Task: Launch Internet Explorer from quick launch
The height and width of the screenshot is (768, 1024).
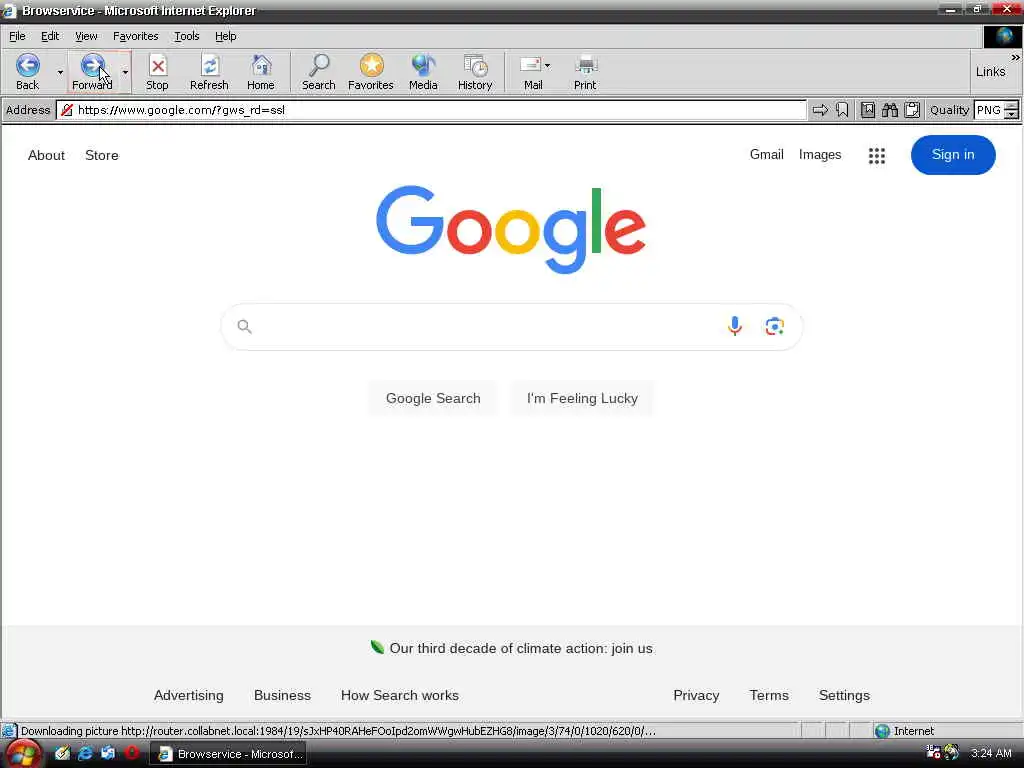Action: pyautogui.click(x=85, y=754)
